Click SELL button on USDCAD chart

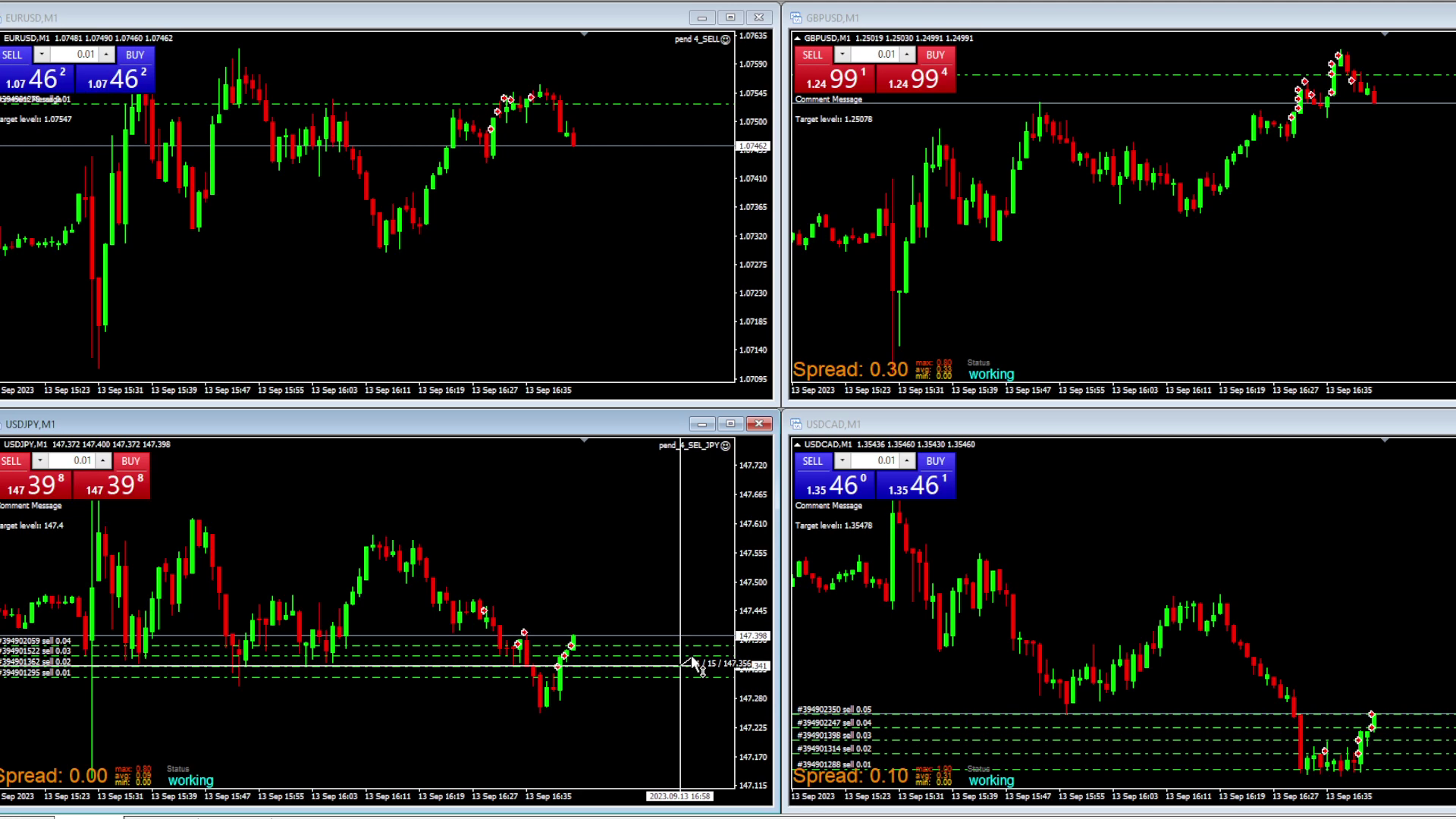click(813, 461)
